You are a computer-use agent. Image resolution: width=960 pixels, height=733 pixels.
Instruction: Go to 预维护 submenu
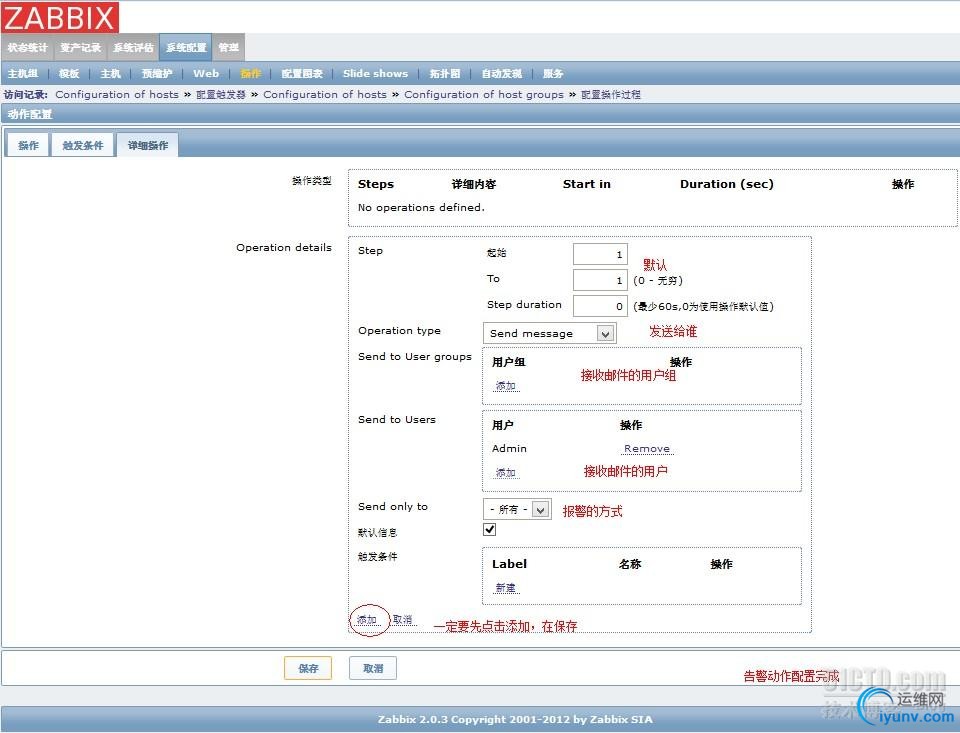(x=157, y=73)
